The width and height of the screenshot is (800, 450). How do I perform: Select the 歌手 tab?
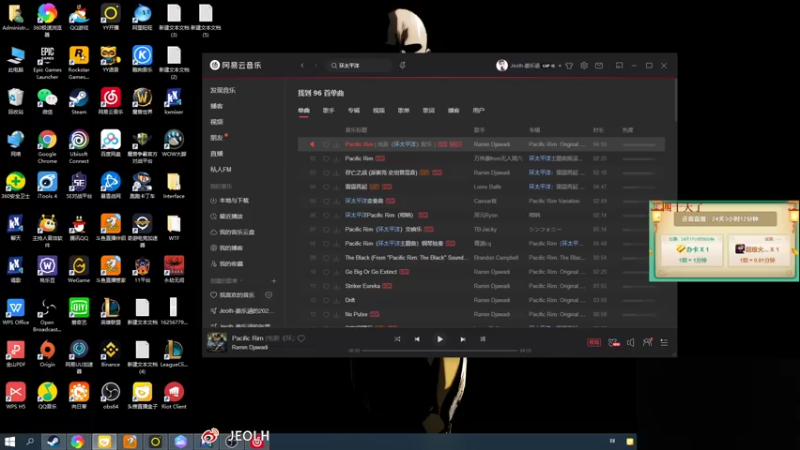(x=329, y=111)
